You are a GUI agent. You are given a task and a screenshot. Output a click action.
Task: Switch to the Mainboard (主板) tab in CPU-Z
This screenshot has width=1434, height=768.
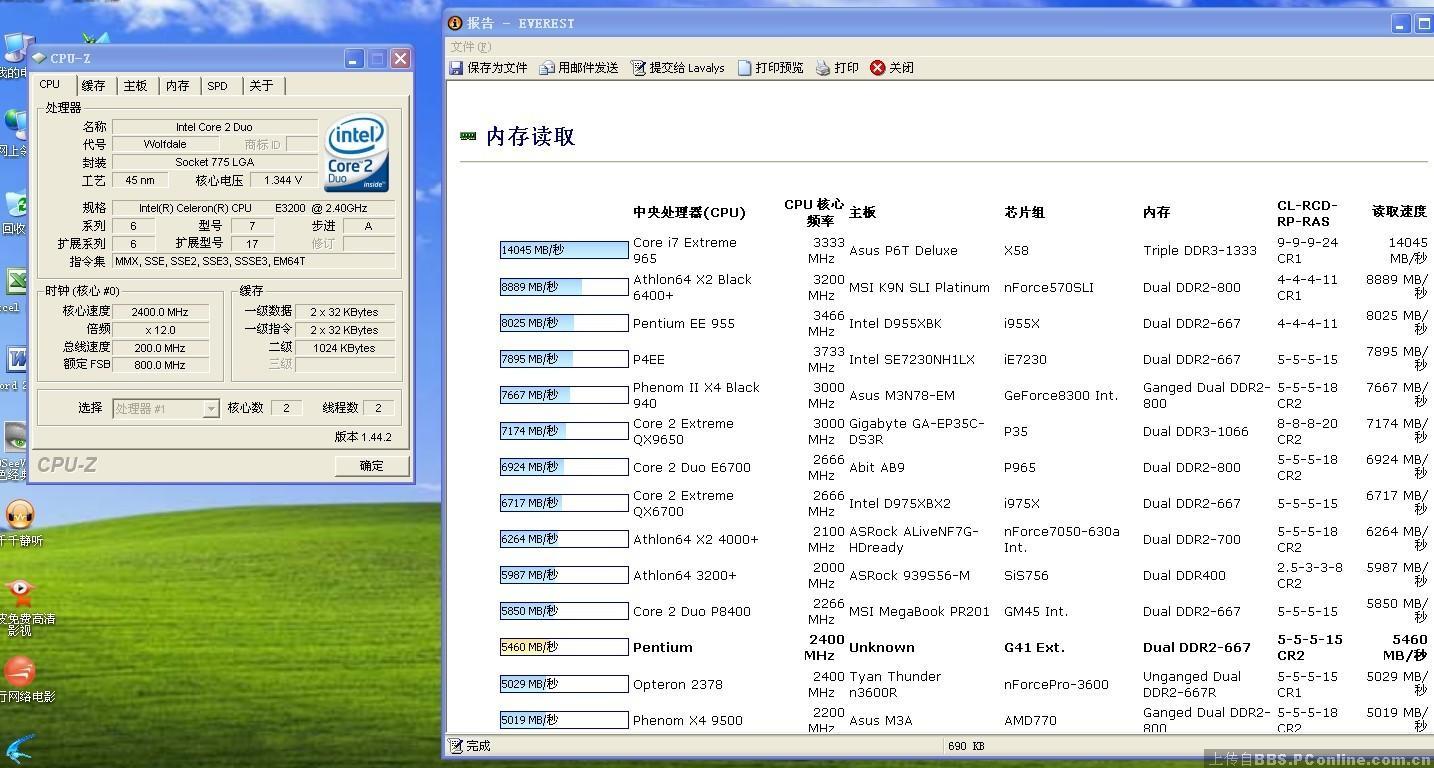point(135,86)
